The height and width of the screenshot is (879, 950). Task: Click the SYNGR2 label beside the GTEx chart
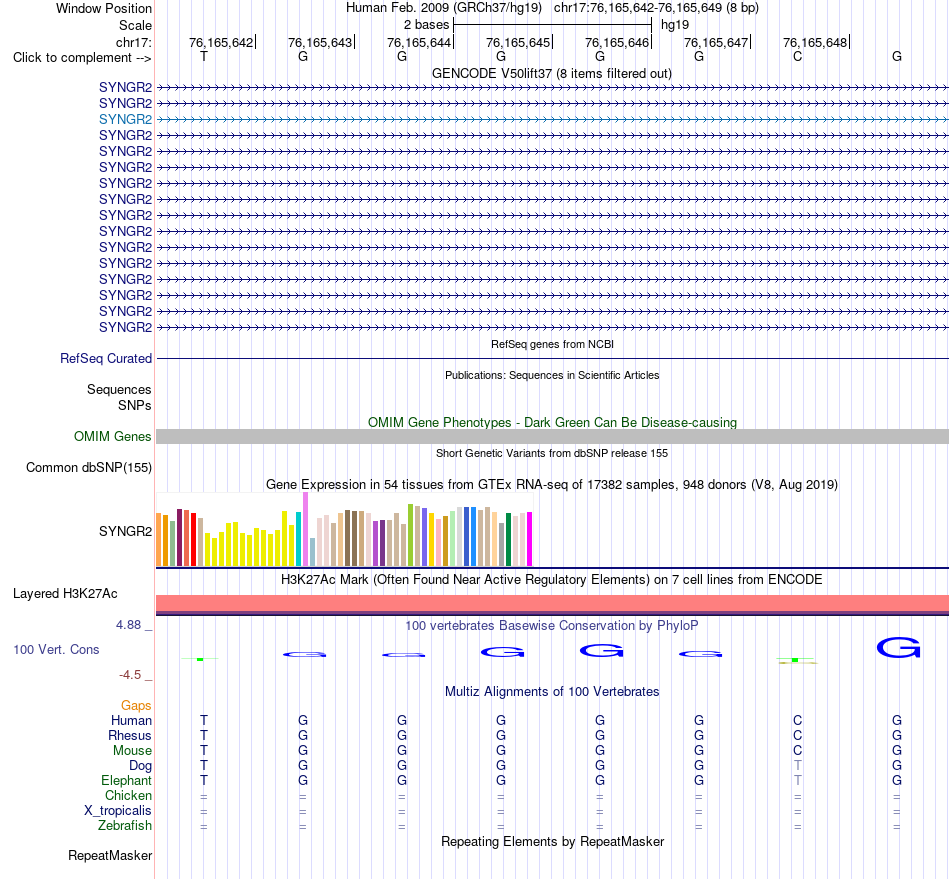pos(125,531)
